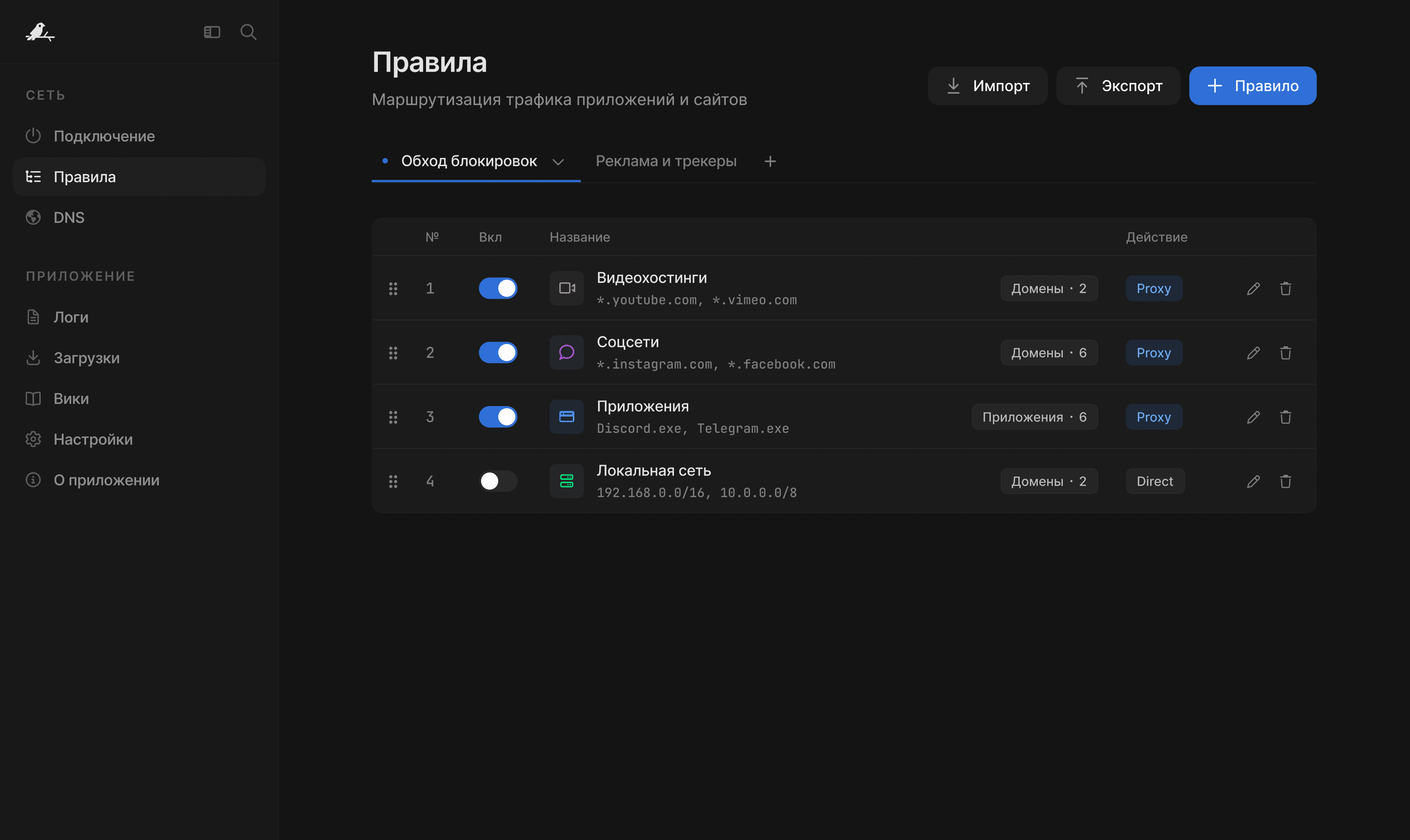The image size is (1410, 840).
Task: Click the Proxy badge of Соцсети
Action: tap(1154, 353)
